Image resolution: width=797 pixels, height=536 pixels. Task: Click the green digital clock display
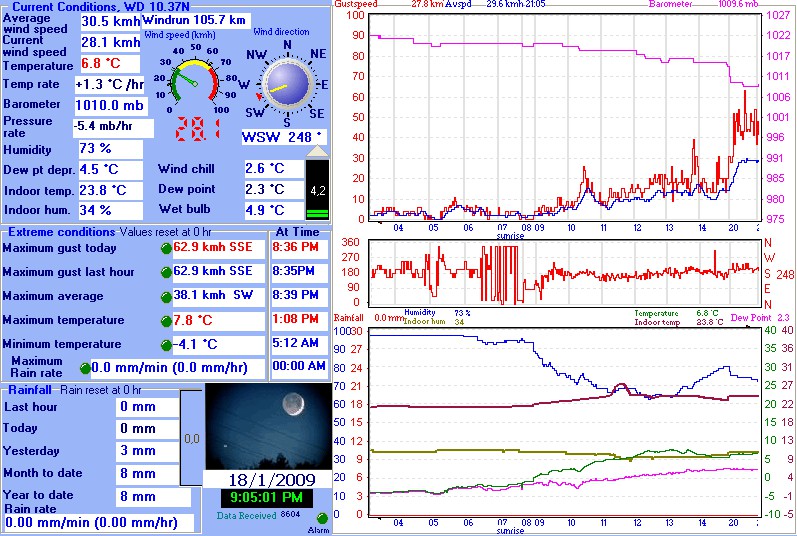tap(267, 498)
